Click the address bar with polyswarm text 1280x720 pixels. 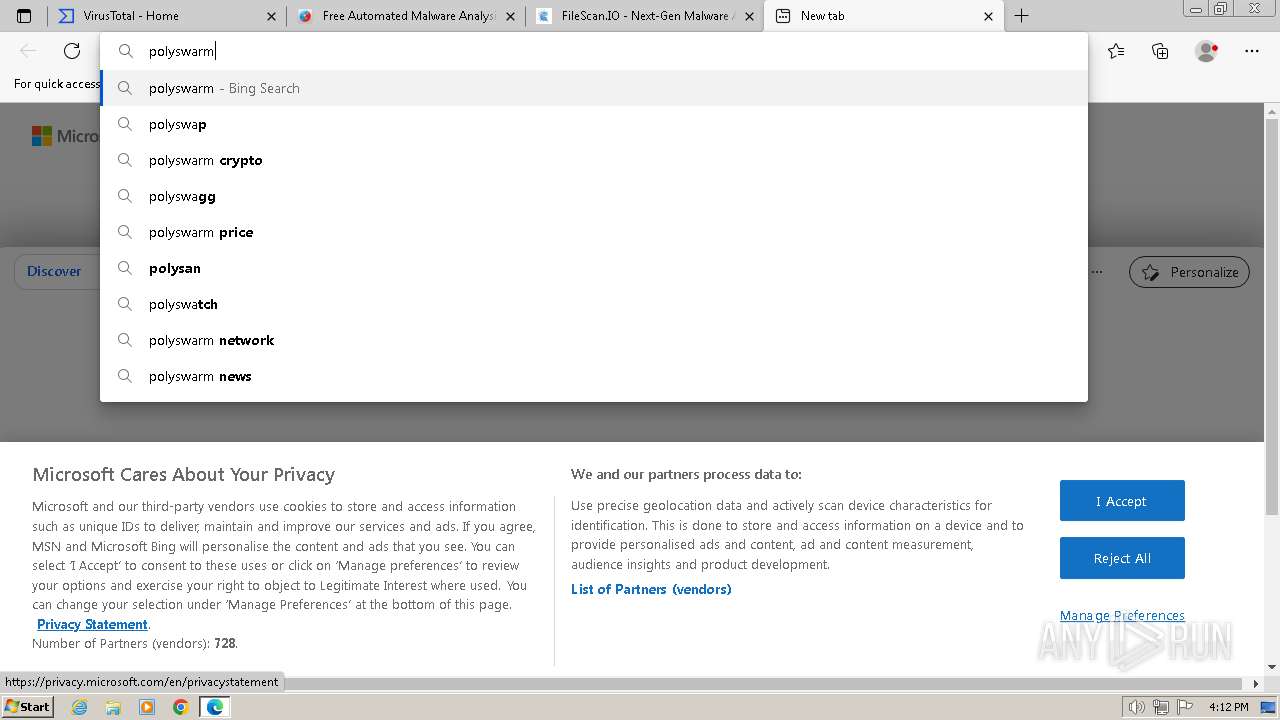pyautogui.click(x=594, y=51)
